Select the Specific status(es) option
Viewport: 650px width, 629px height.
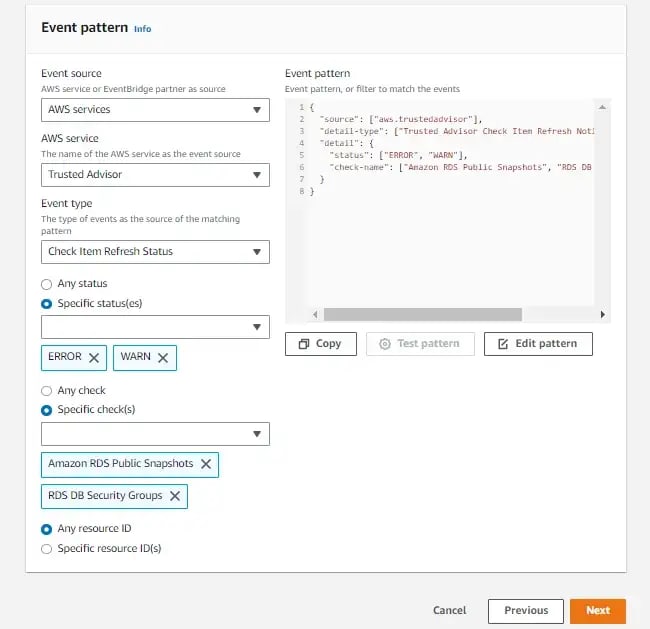46,304
